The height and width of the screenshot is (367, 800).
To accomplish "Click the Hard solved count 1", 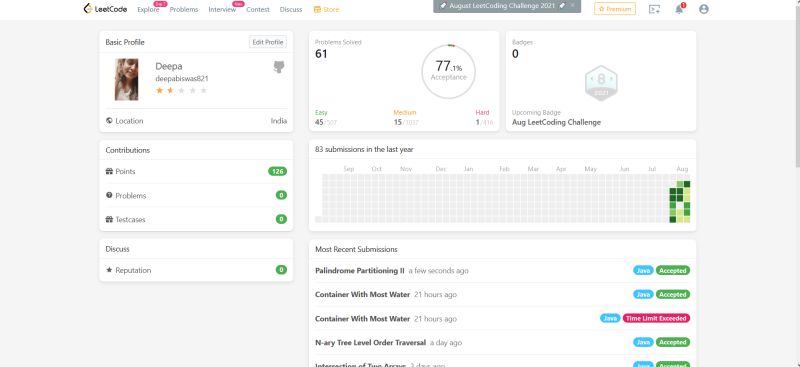I will coord(478,122).
